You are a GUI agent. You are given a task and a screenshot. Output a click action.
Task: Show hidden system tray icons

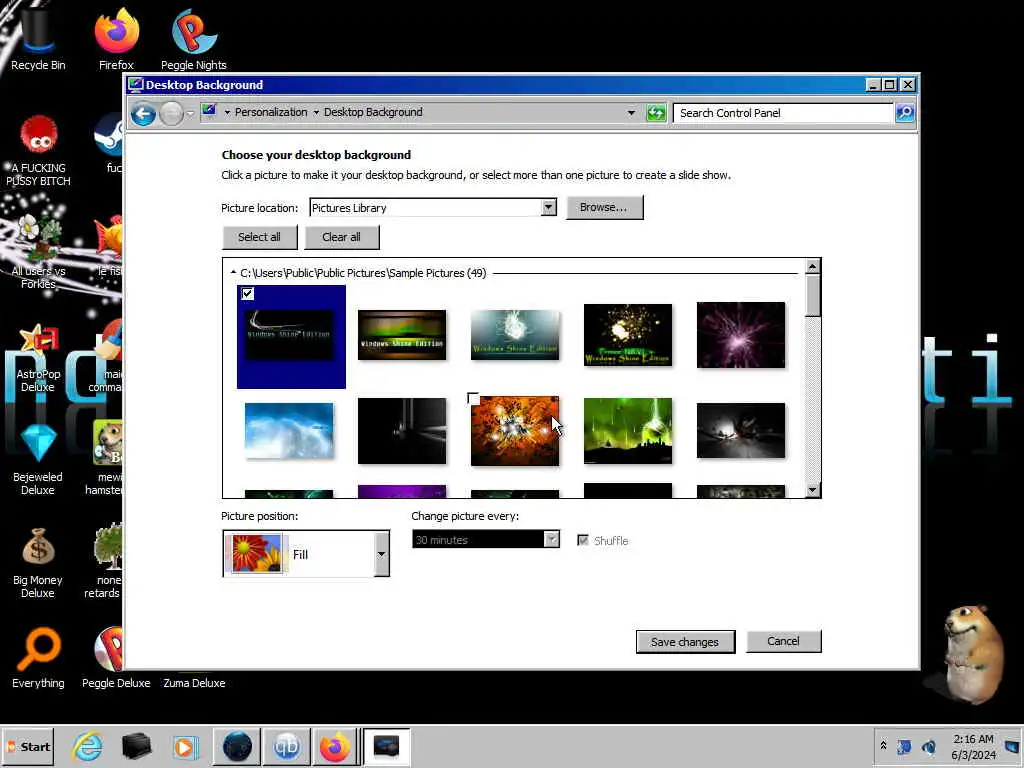(x=883, y=746)
